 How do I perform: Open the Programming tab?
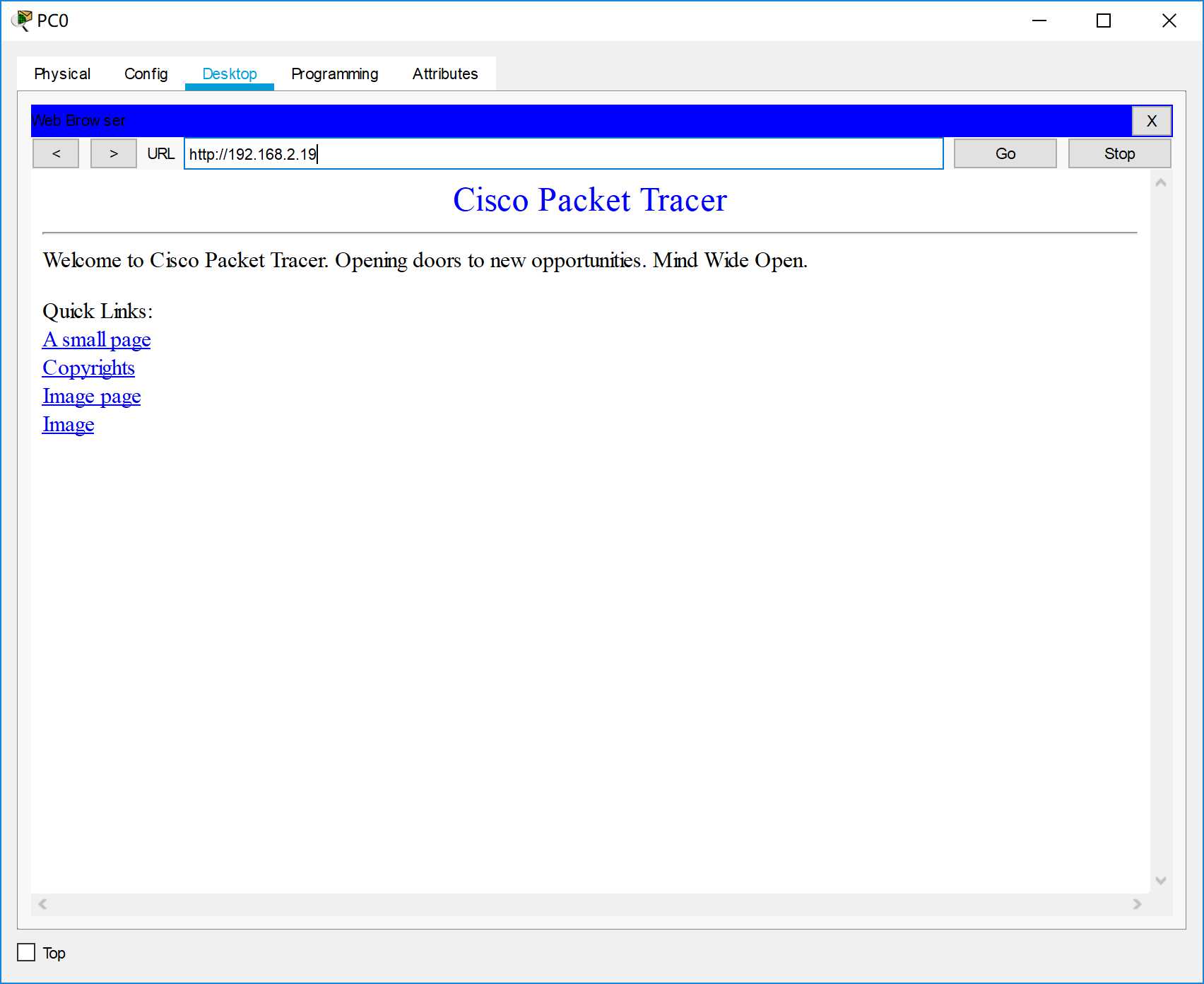coord(335,74)
